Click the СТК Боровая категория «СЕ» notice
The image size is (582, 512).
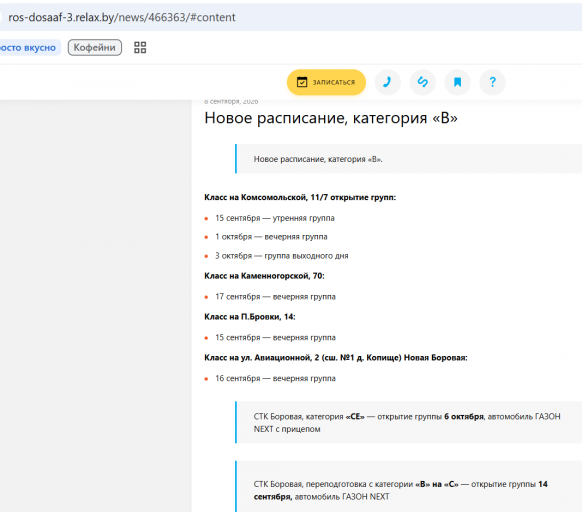(x=408, y=423)
